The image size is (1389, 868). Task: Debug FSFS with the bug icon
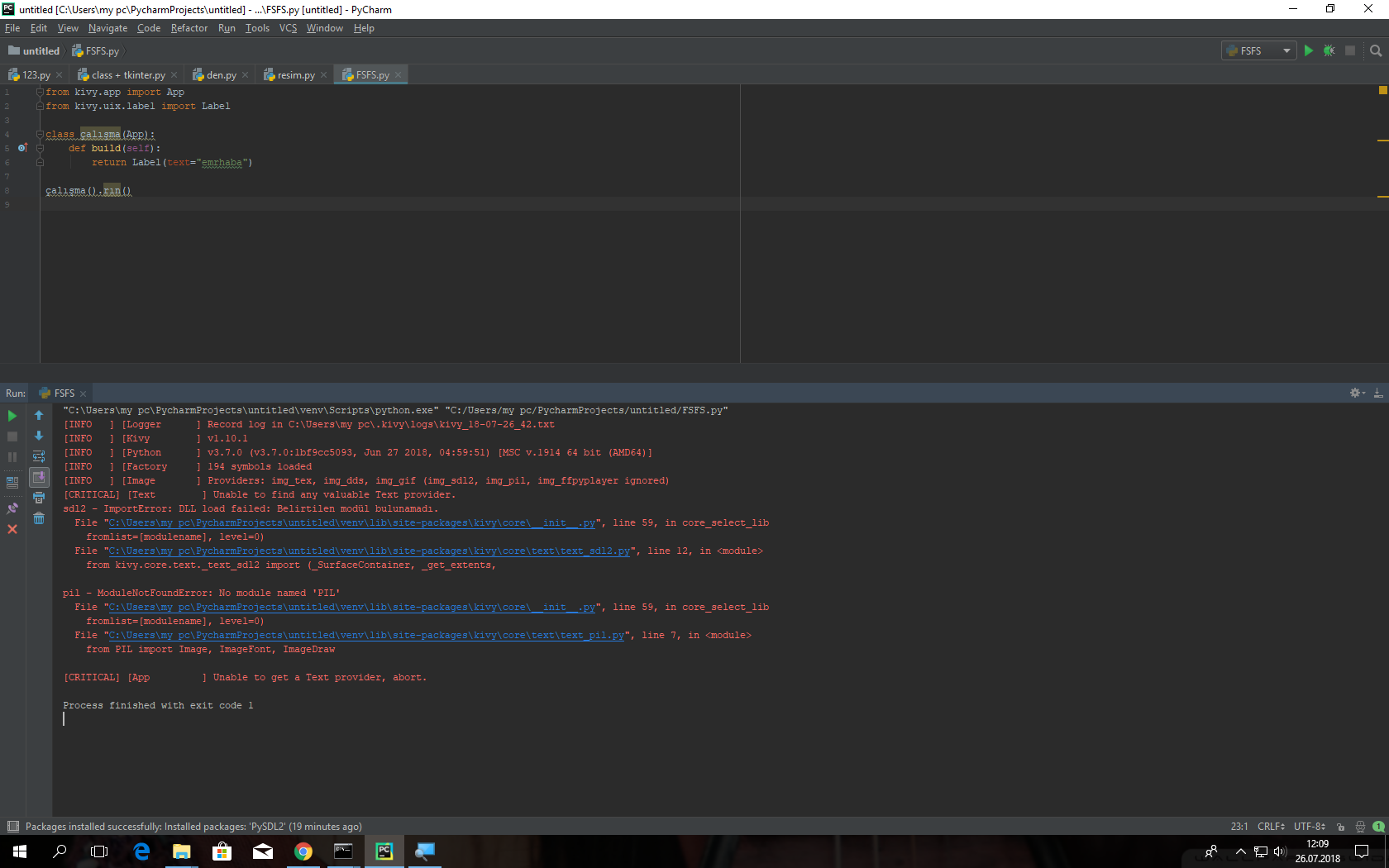click(1329, 51)
